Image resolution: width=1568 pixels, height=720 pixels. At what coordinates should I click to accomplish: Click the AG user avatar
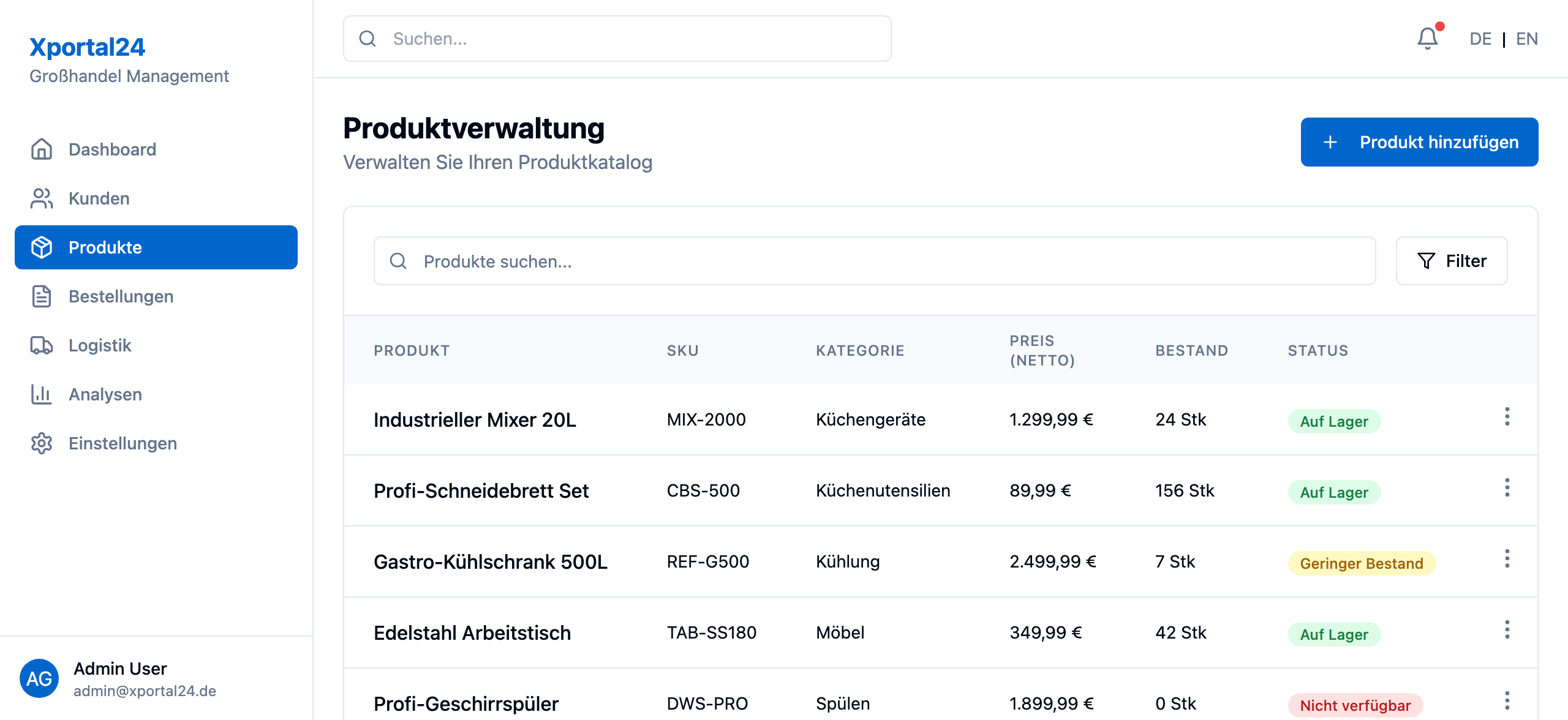[x=39, y=678]
